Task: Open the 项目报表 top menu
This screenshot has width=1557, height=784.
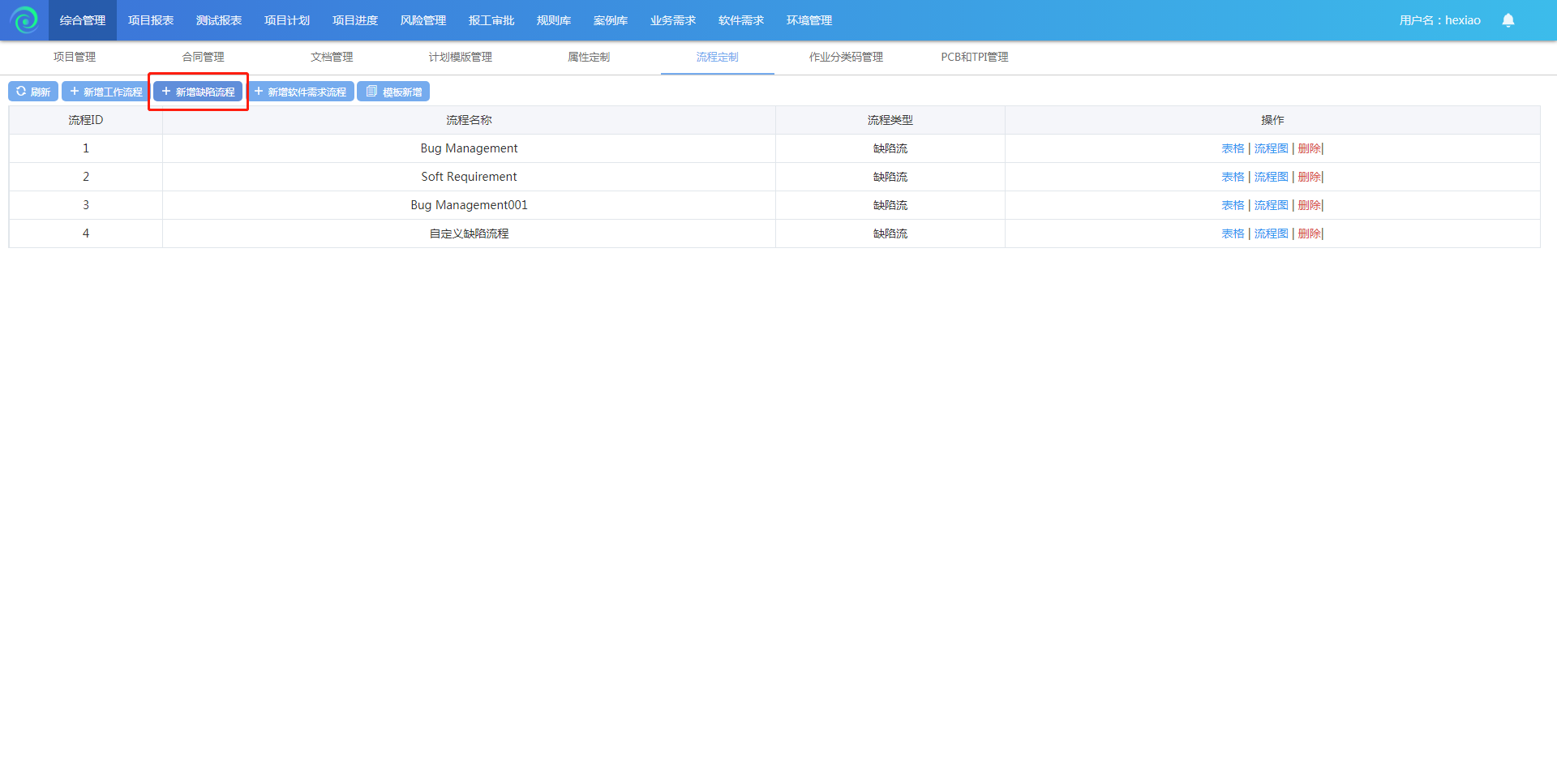Action: pos(151,20)
